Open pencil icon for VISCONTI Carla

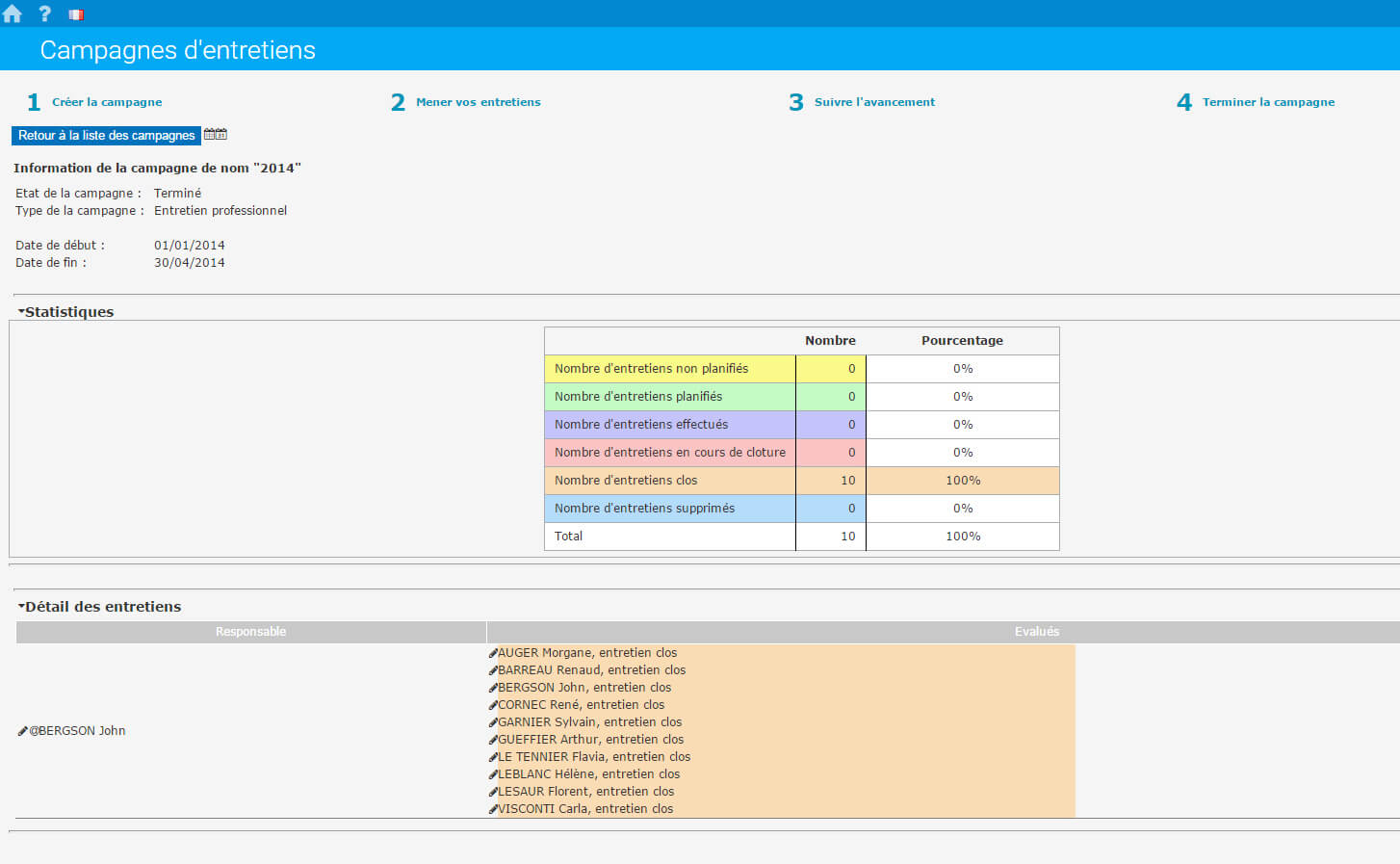(493, 809)
